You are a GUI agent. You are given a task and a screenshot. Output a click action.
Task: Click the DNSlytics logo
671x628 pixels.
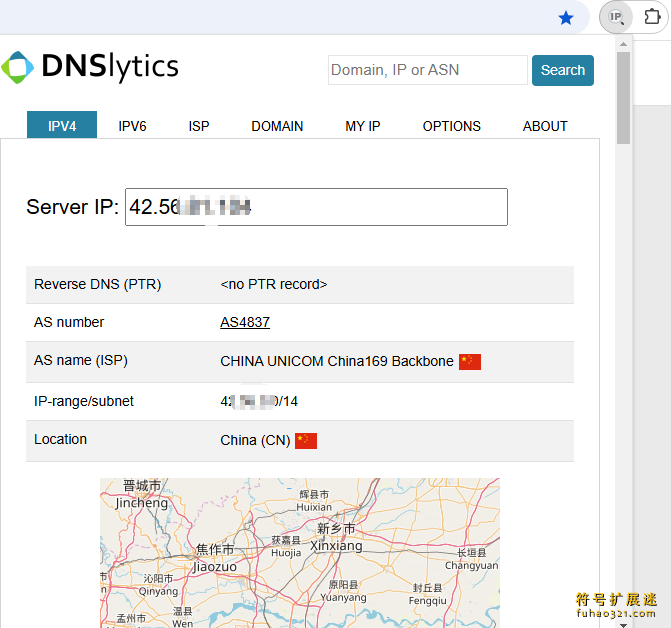coord(90,67)
